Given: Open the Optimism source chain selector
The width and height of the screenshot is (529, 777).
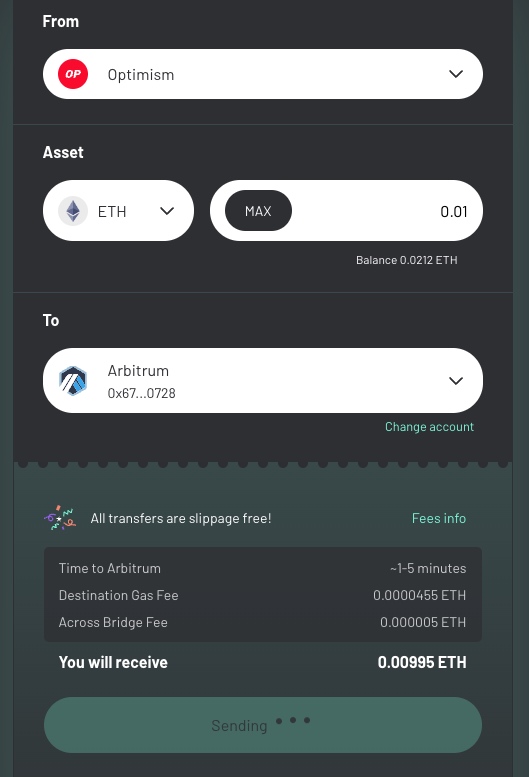Looking at the screenshot, I should (x=263, y=74).
